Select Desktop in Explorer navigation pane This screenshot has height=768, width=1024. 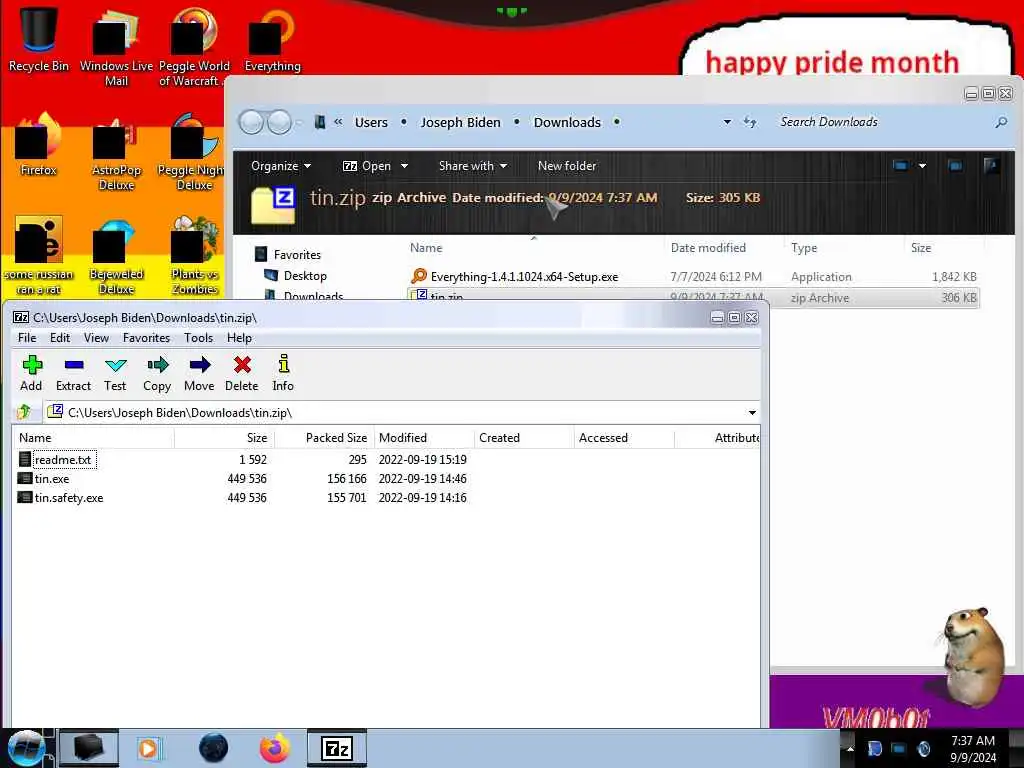(296, 276)
